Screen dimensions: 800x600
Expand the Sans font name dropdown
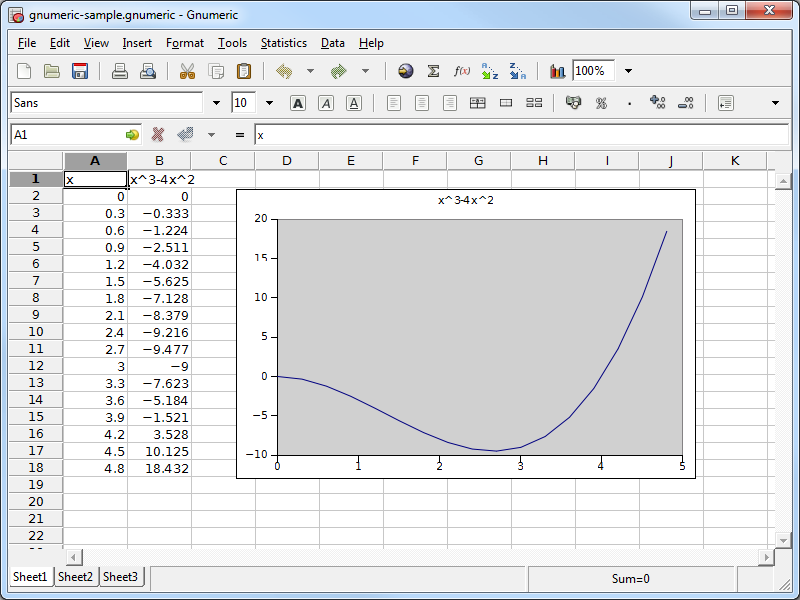pyautogui.click(x=217, y=103)
